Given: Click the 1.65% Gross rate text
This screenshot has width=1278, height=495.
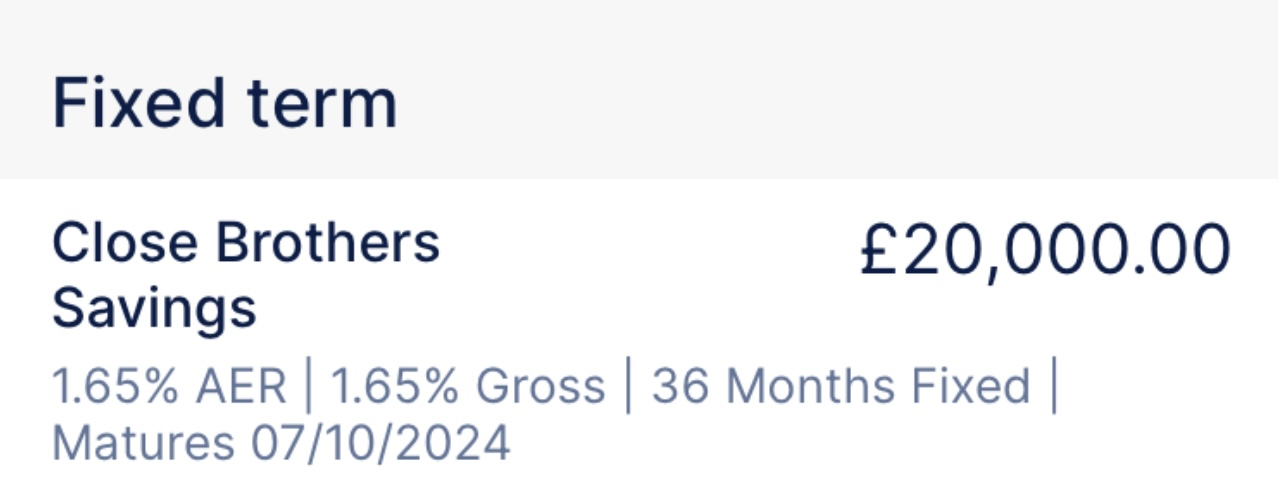Looking at the screenshot, I should [468, 387].
